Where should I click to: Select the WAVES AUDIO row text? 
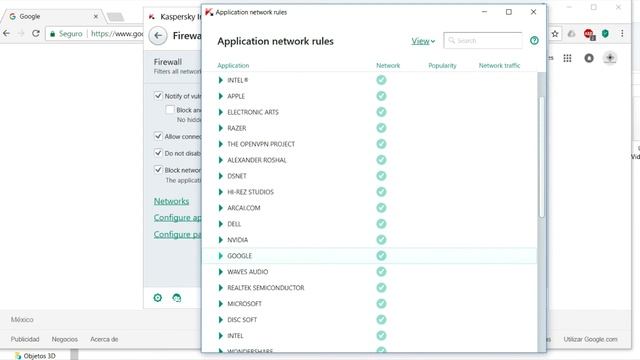(248, 272)
